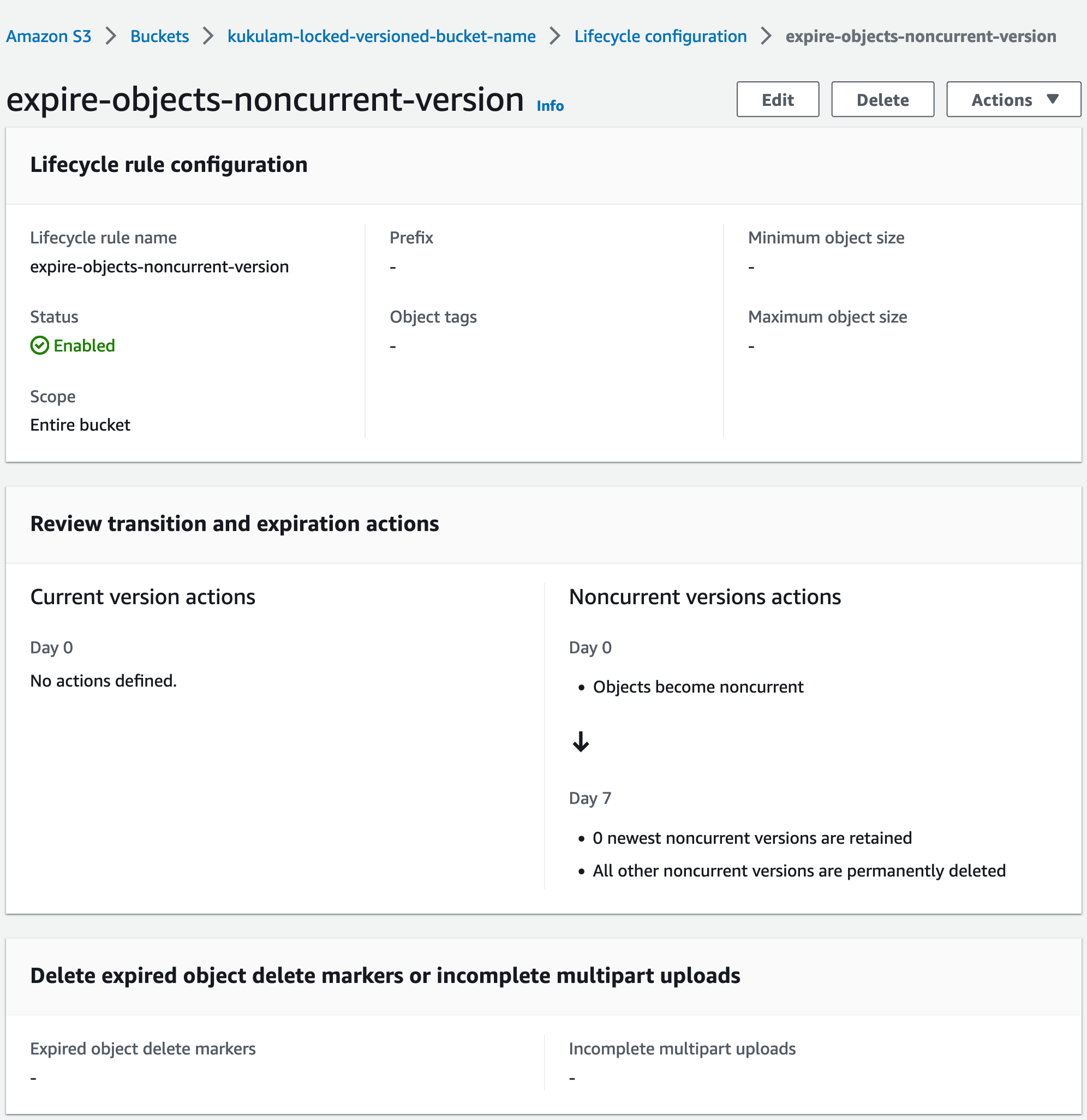Go back to Lifecycle configuration breadcrumb
Image resolution: width=1087 pixels, height=1120 pixels.
[x=660, y=36]
